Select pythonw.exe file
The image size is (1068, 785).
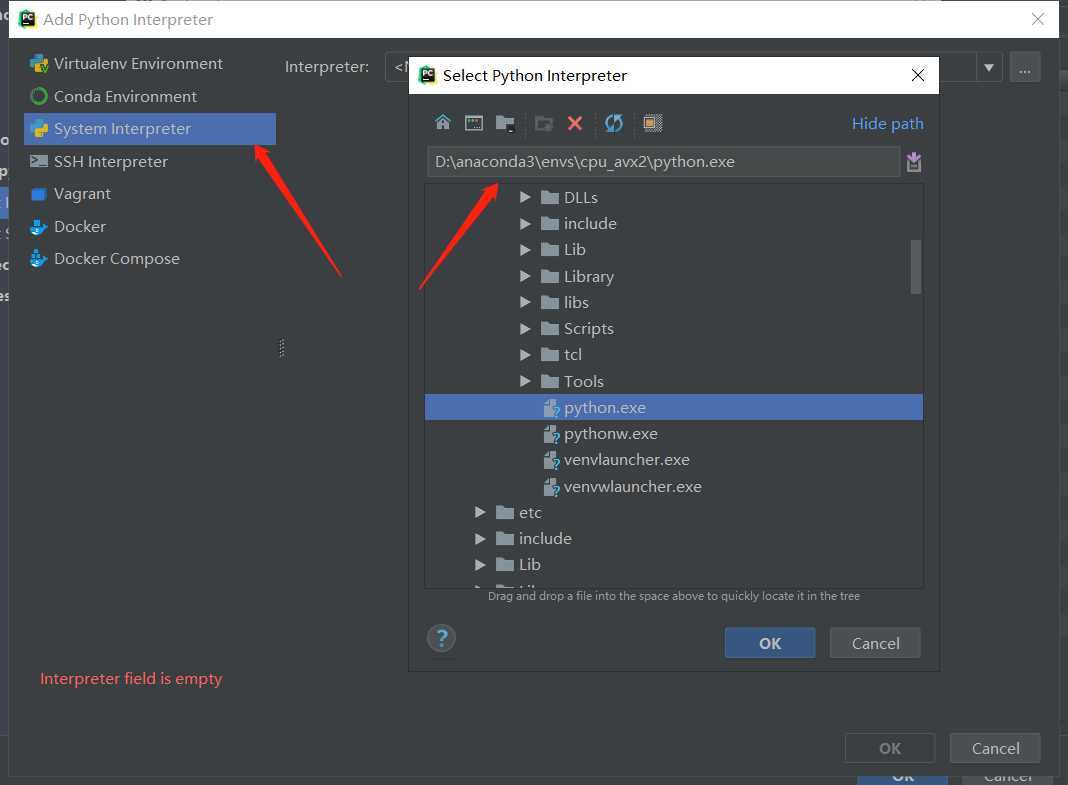674,434
